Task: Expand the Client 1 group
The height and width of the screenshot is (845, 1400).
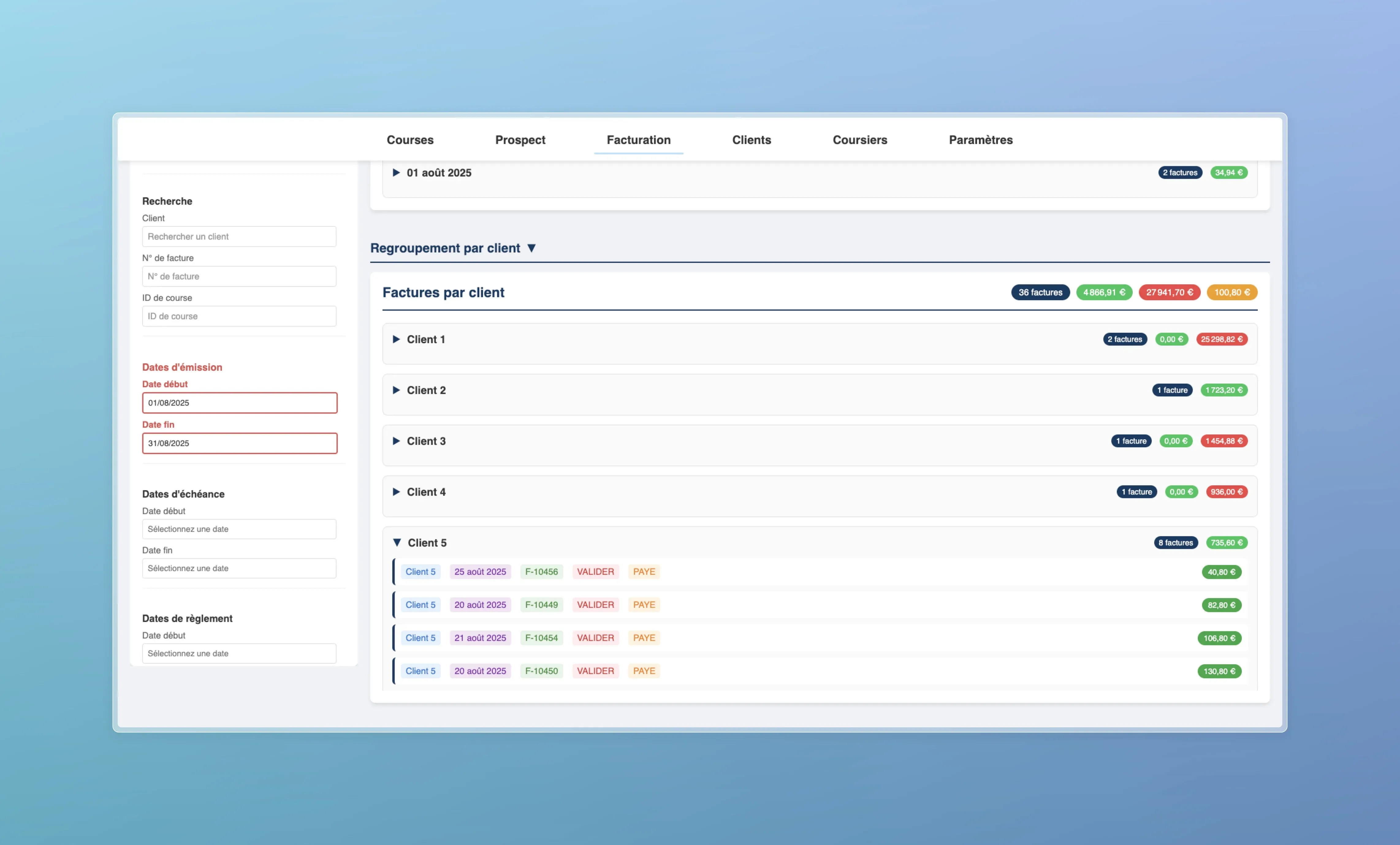Action: (x=396, y=339)
